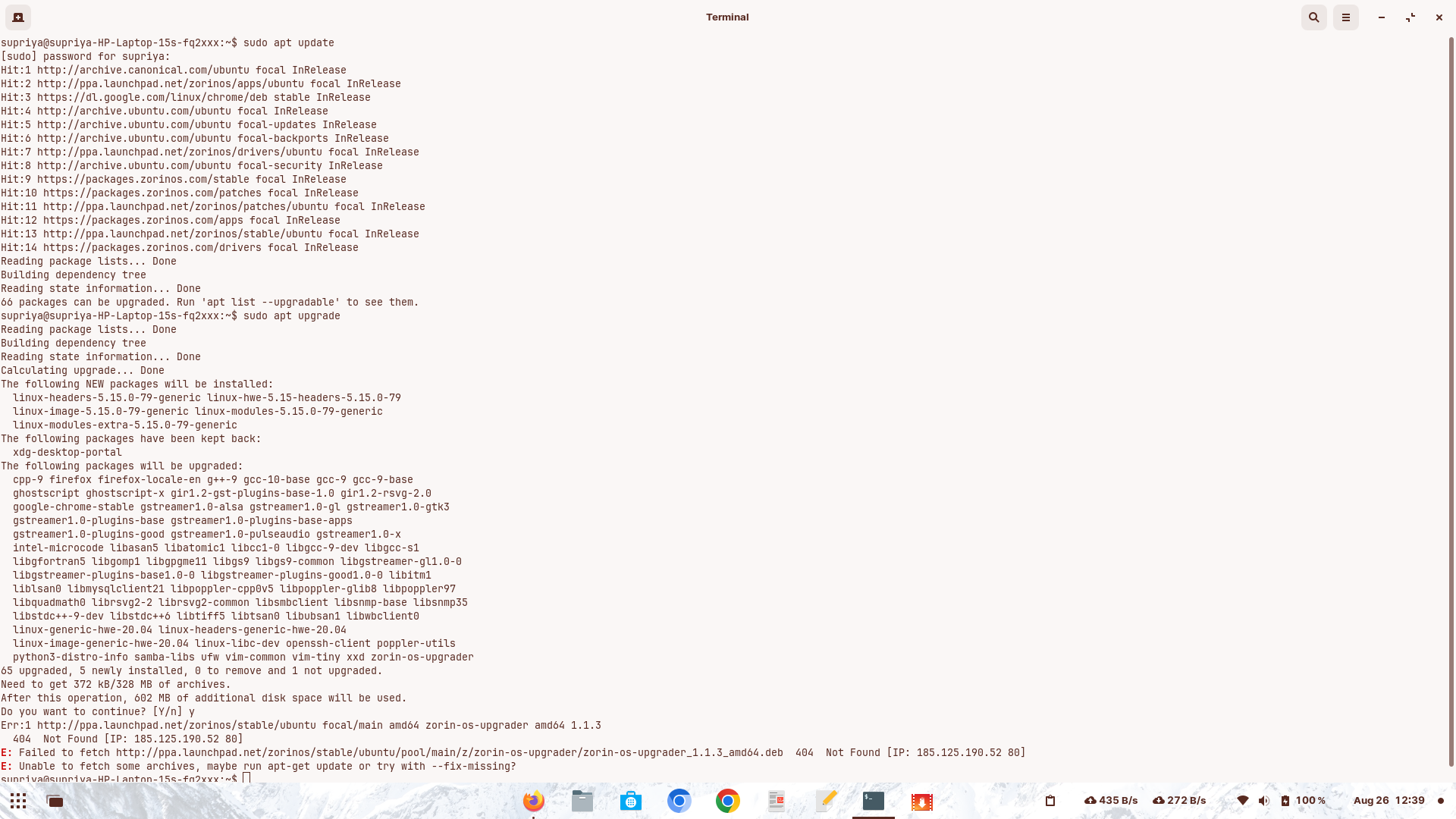This screenshot has height=819, width=1456.
Task: Click the terminal vertical scrollbar
Action: (1451, 402)
